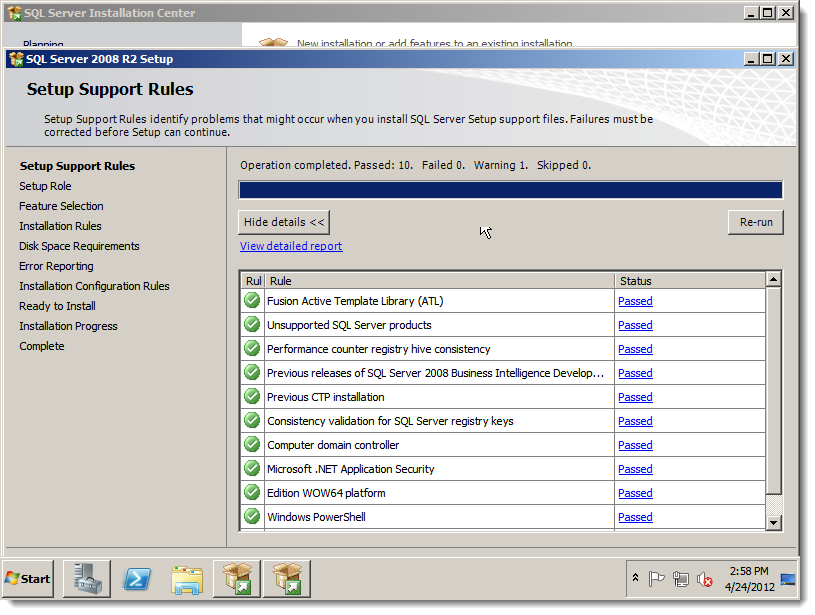Open Passed status for Fusion Active Template Library
The width and height of the screenshot is (815, 615).
(x=635, y=301)
